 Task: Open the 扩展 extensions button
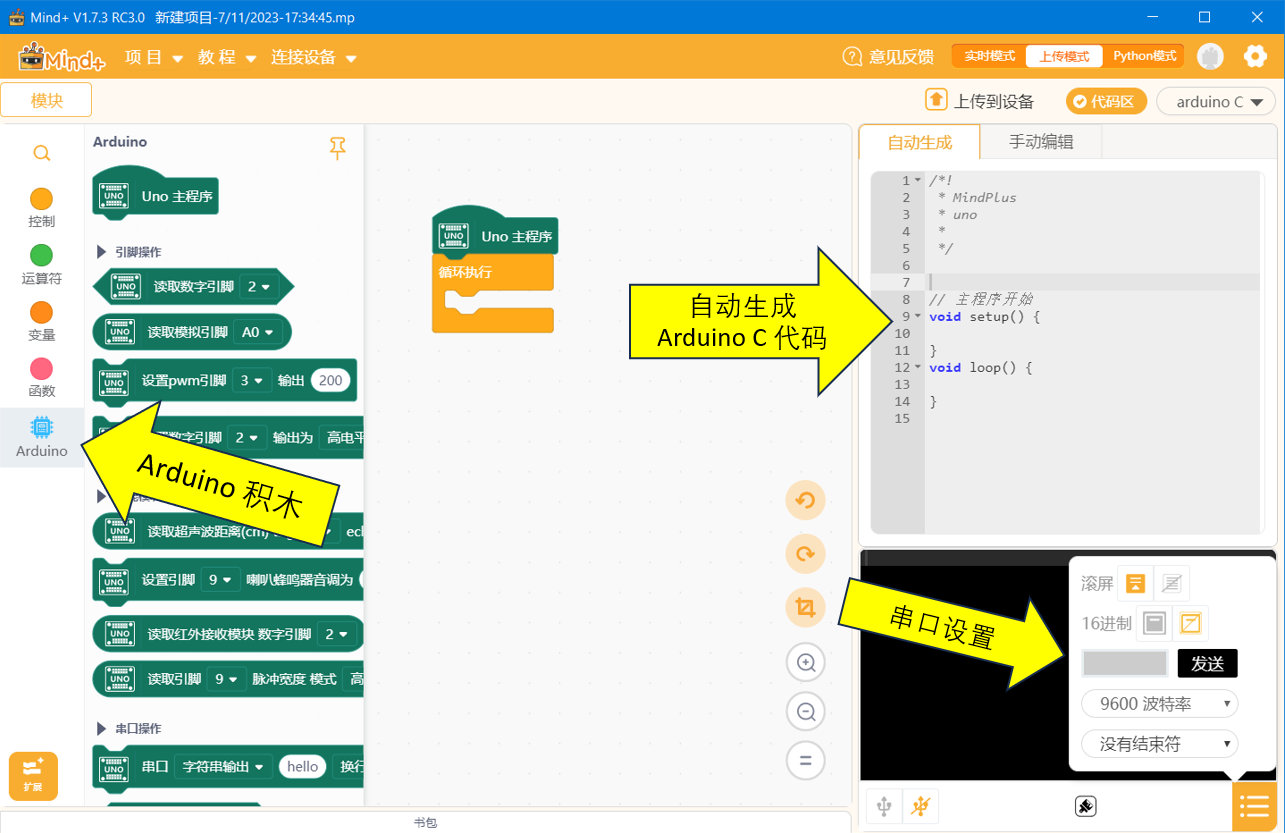pos(33,776)
